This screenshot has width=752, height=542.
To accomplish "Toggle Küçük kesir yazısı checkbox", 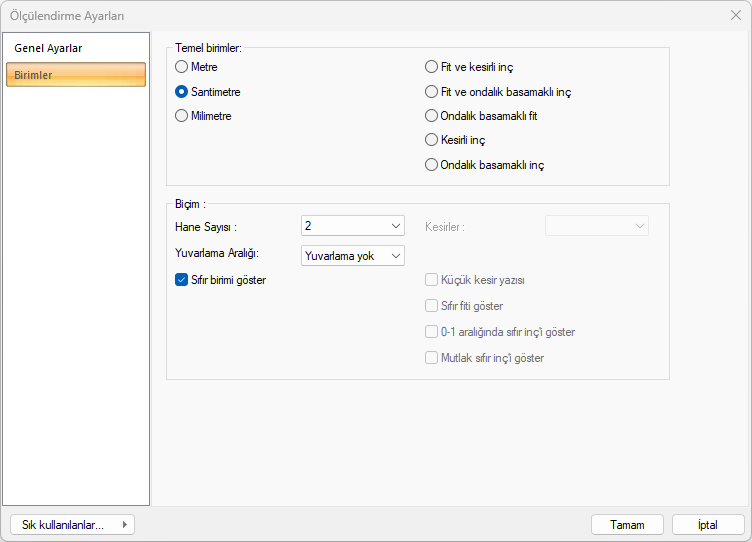I will coord(432,280).
